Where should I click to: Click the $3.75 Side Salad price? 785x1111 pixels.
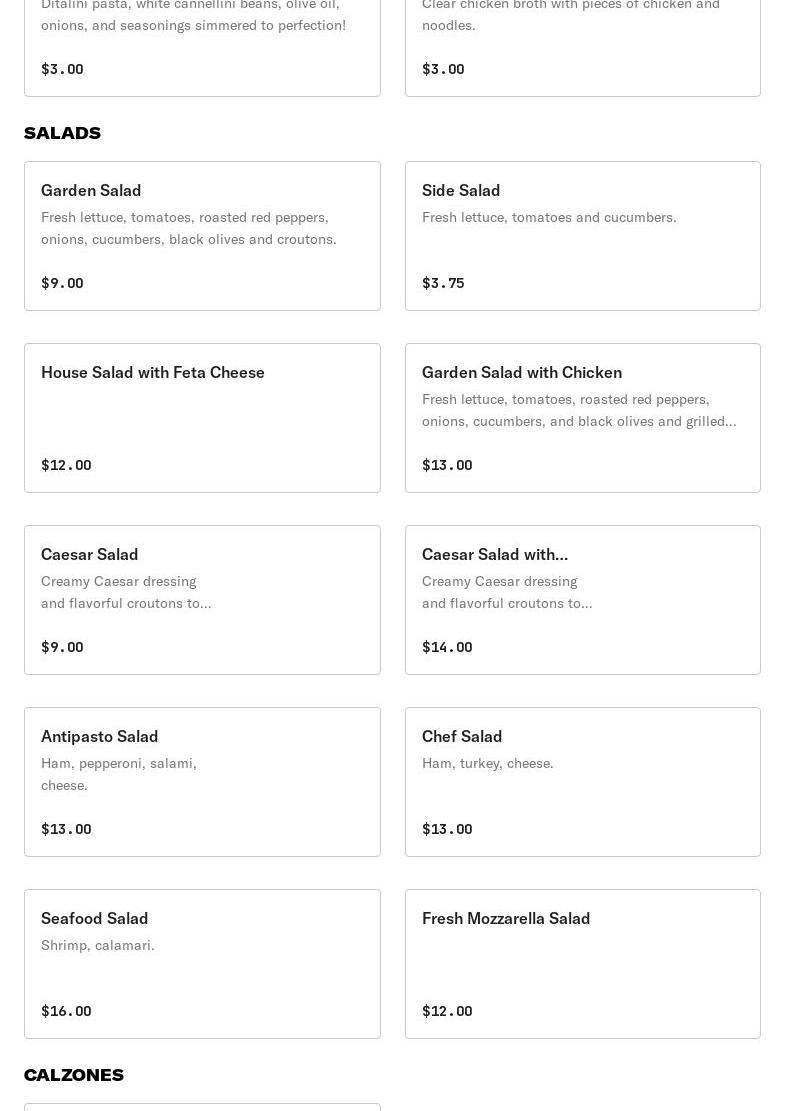point(443,283)
